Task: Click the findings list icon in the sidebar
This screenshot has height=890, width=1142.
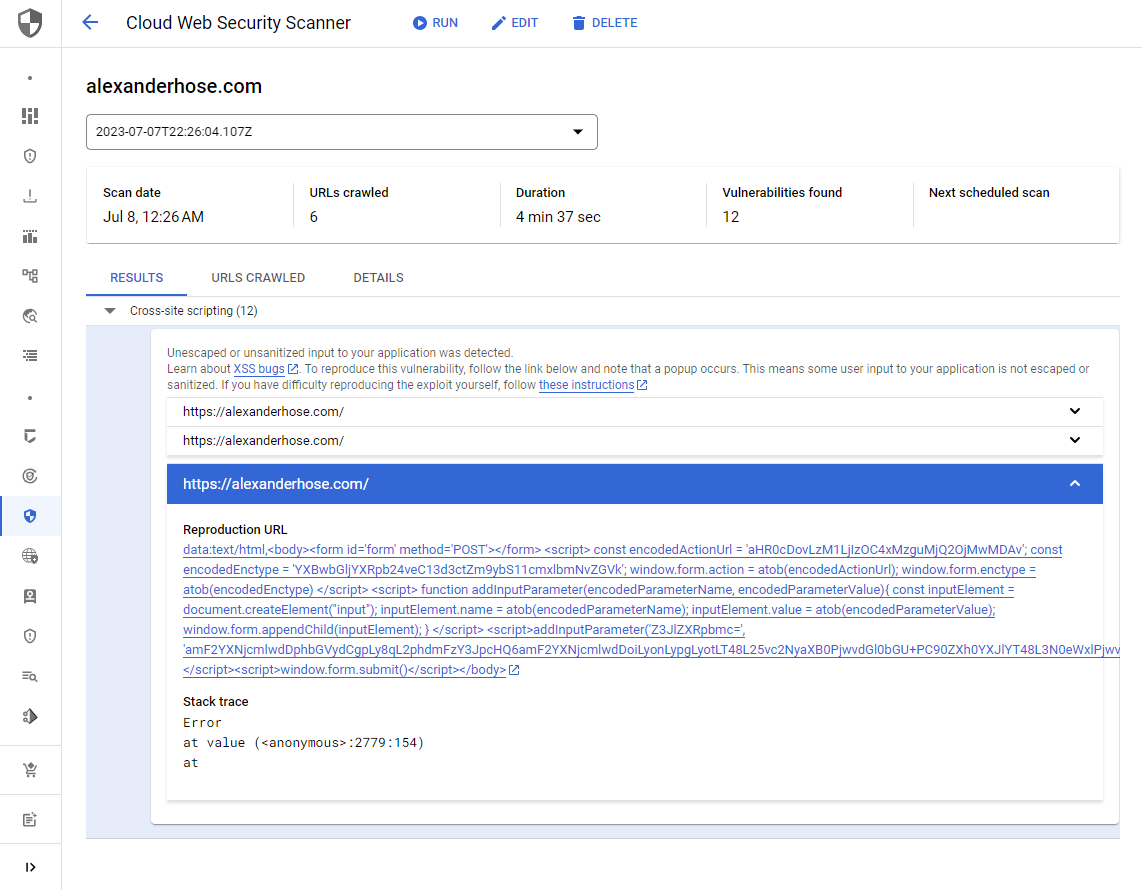Action: click(30, 355)
